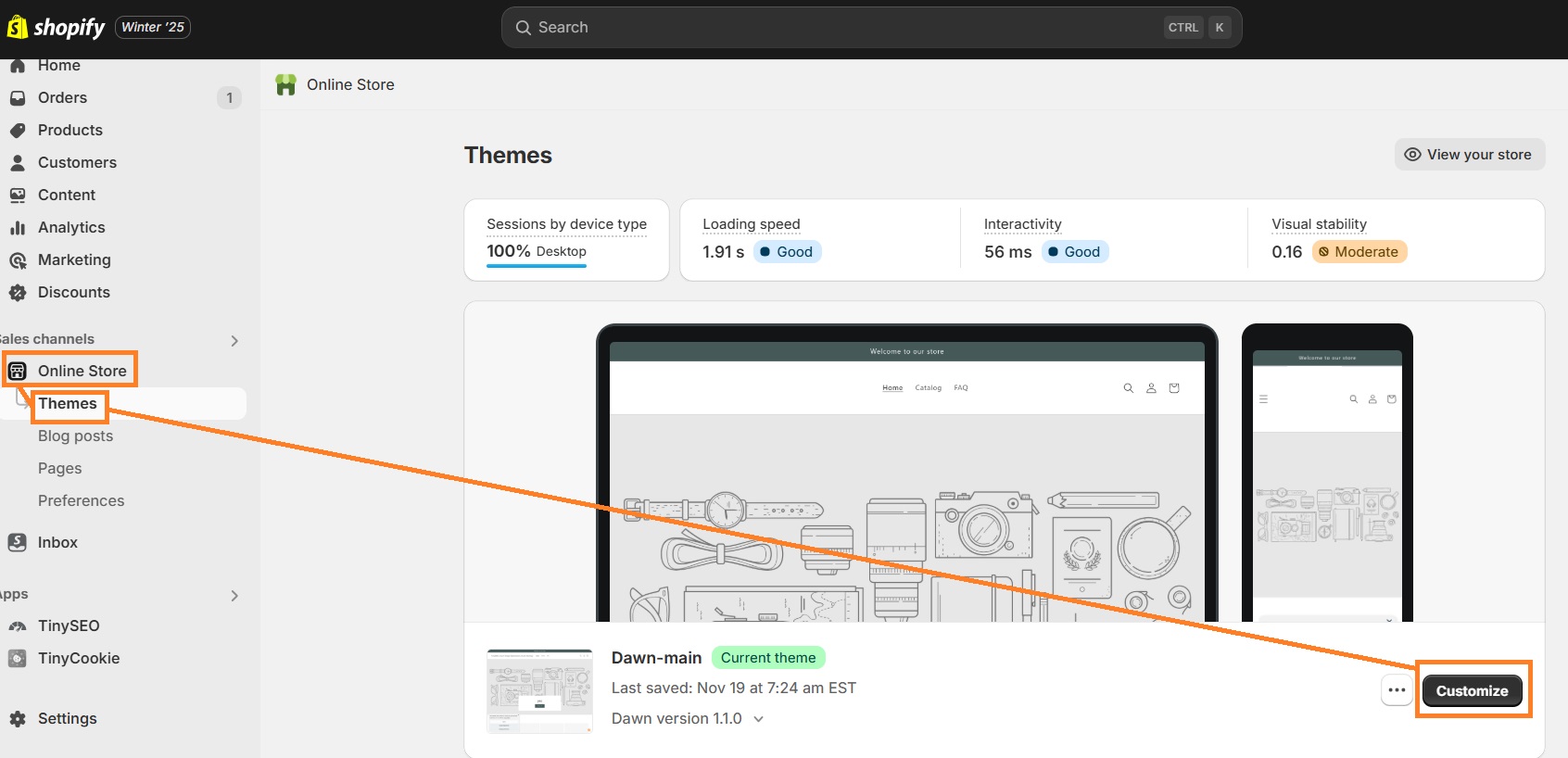1568x758 pixels.
Task: Click the search magnifier icon
Action: (524, 28)
